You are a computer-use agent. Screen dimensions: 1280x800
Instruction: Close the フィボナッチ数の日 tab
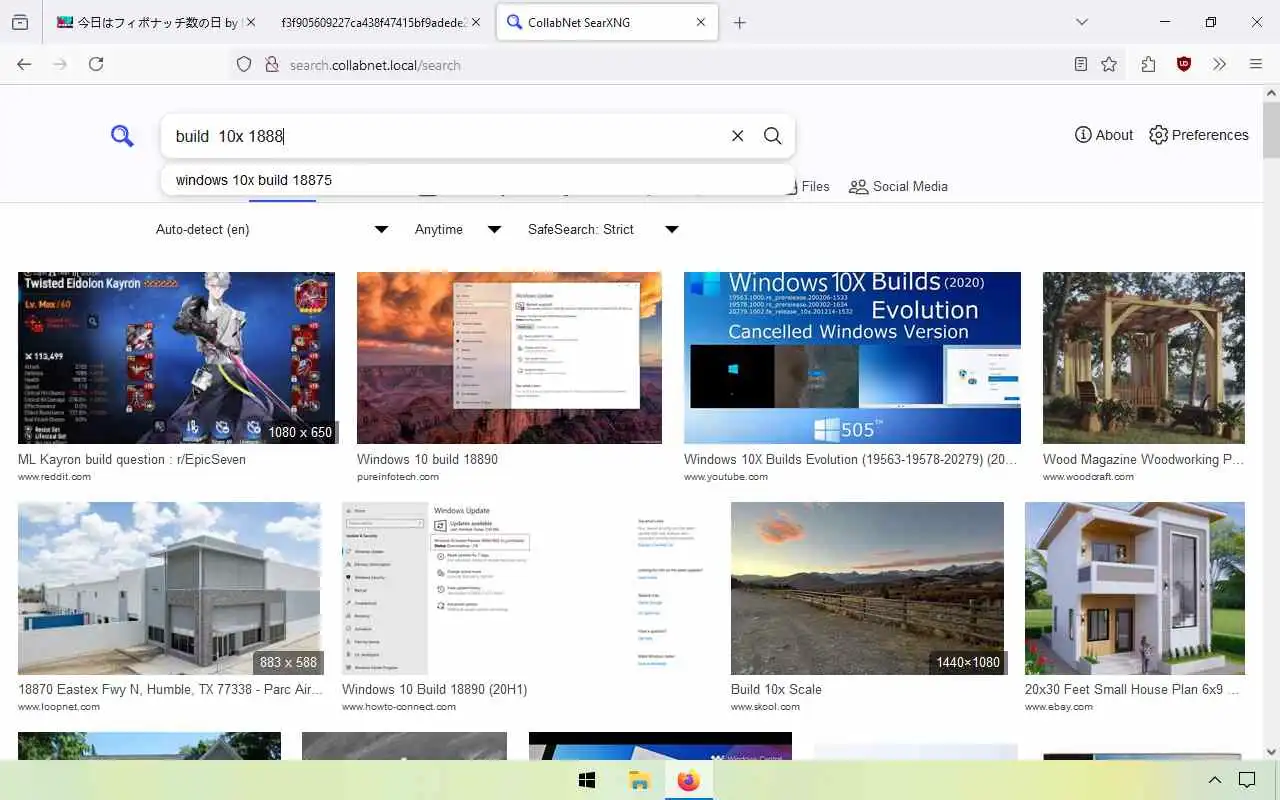(250, 22)
